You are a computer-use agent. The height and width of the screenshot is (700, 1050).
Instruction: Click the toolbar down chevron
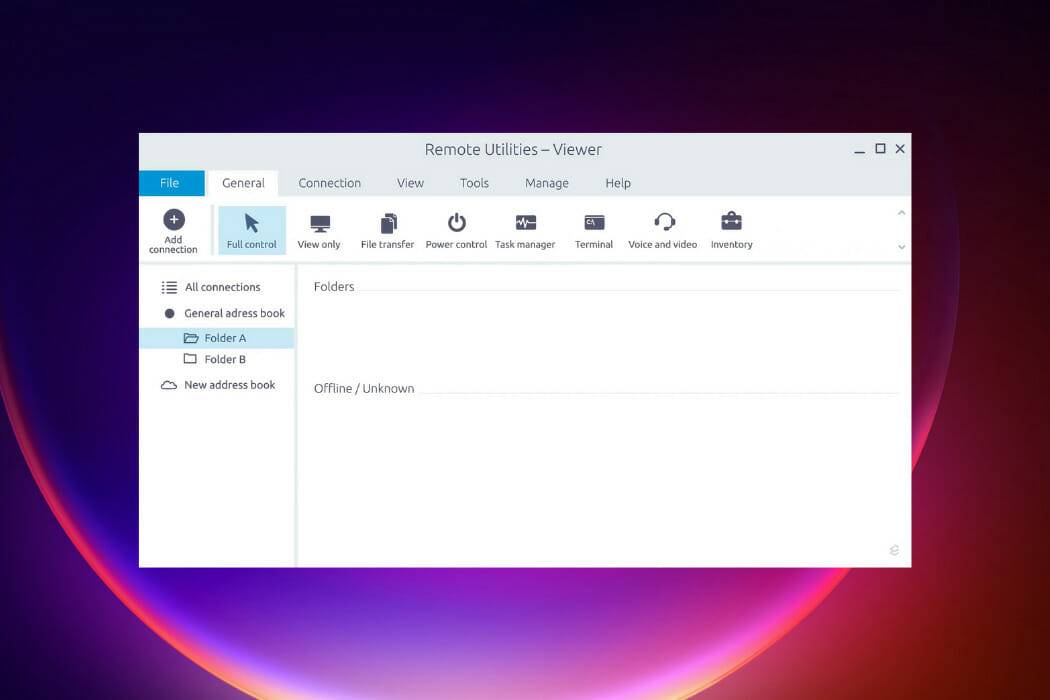point(901,246)
